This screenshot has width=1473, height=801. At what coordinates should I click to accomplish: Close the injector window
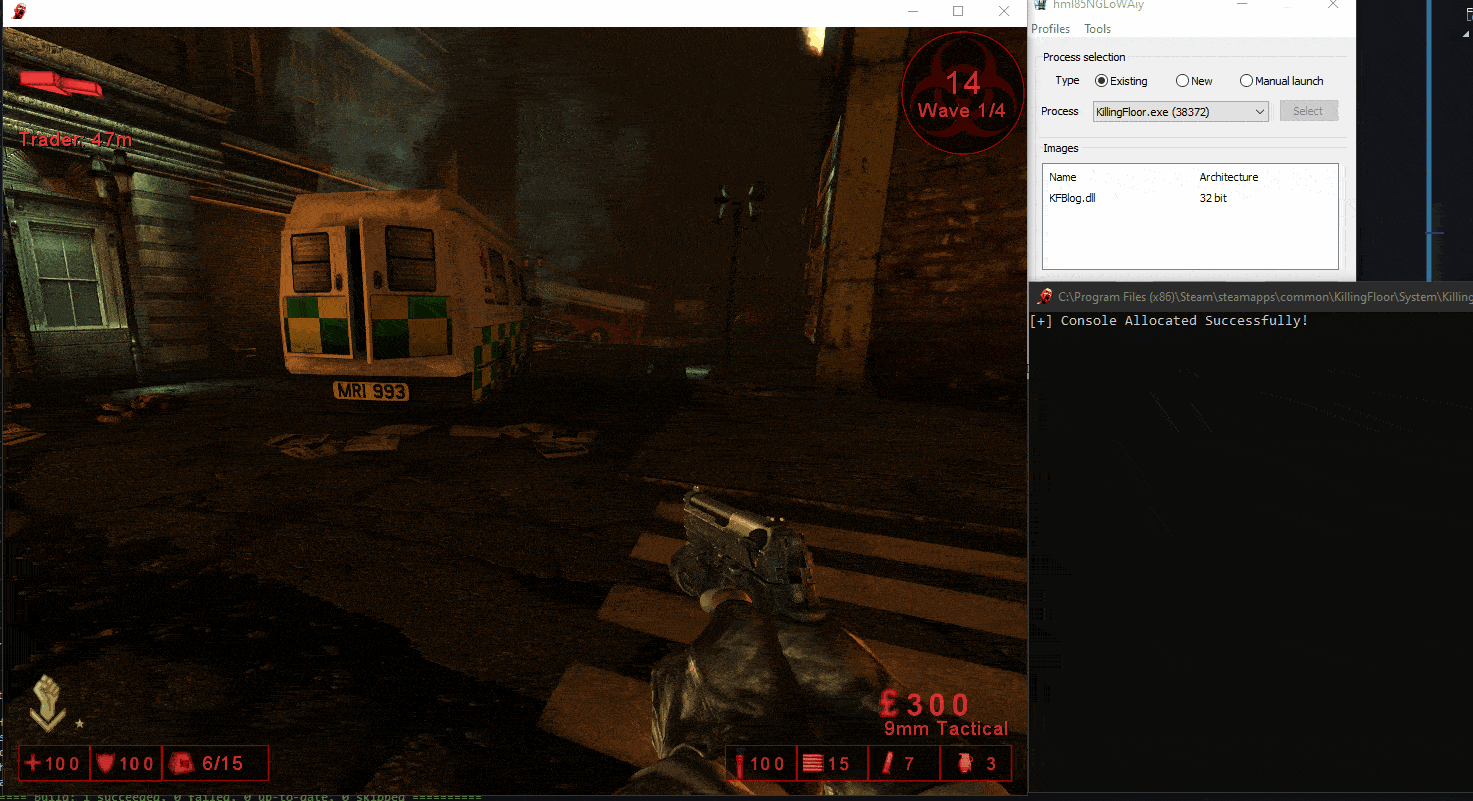(1332, 5)
